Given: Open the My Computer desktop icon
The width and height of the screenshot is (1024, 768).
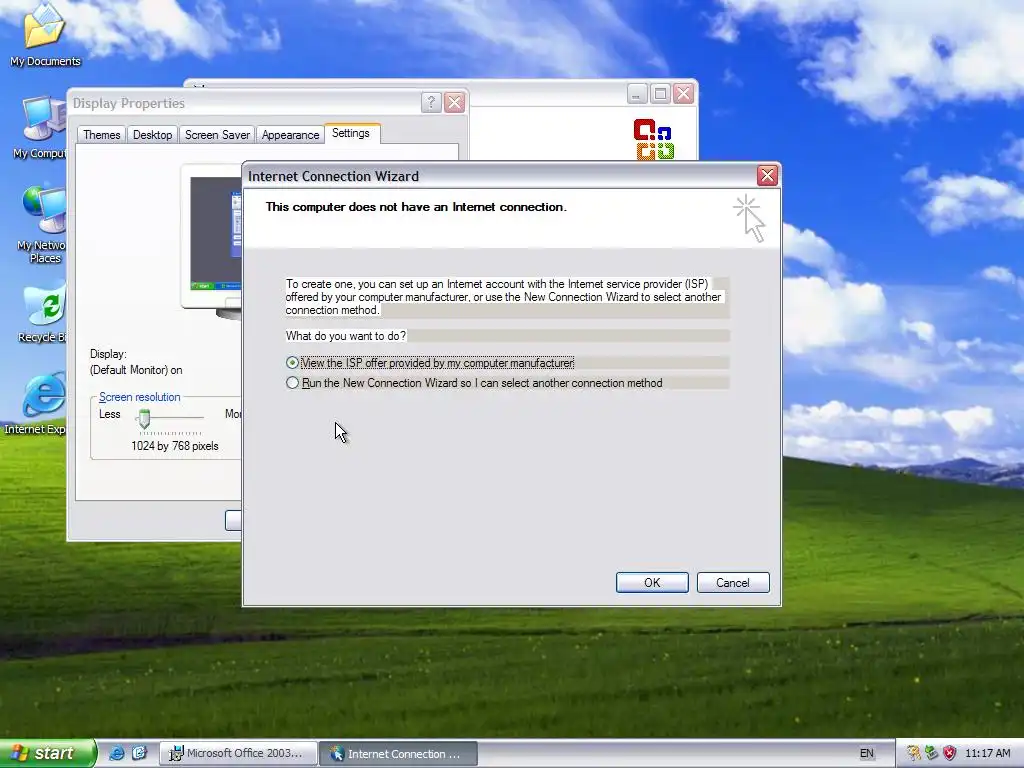Looking at the screenshot, I should tap(43, 127).
